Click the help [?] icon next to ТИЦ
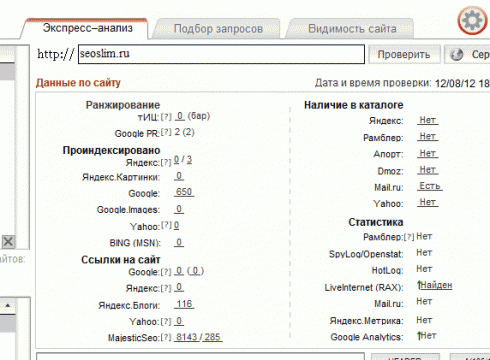 [166, 117]
